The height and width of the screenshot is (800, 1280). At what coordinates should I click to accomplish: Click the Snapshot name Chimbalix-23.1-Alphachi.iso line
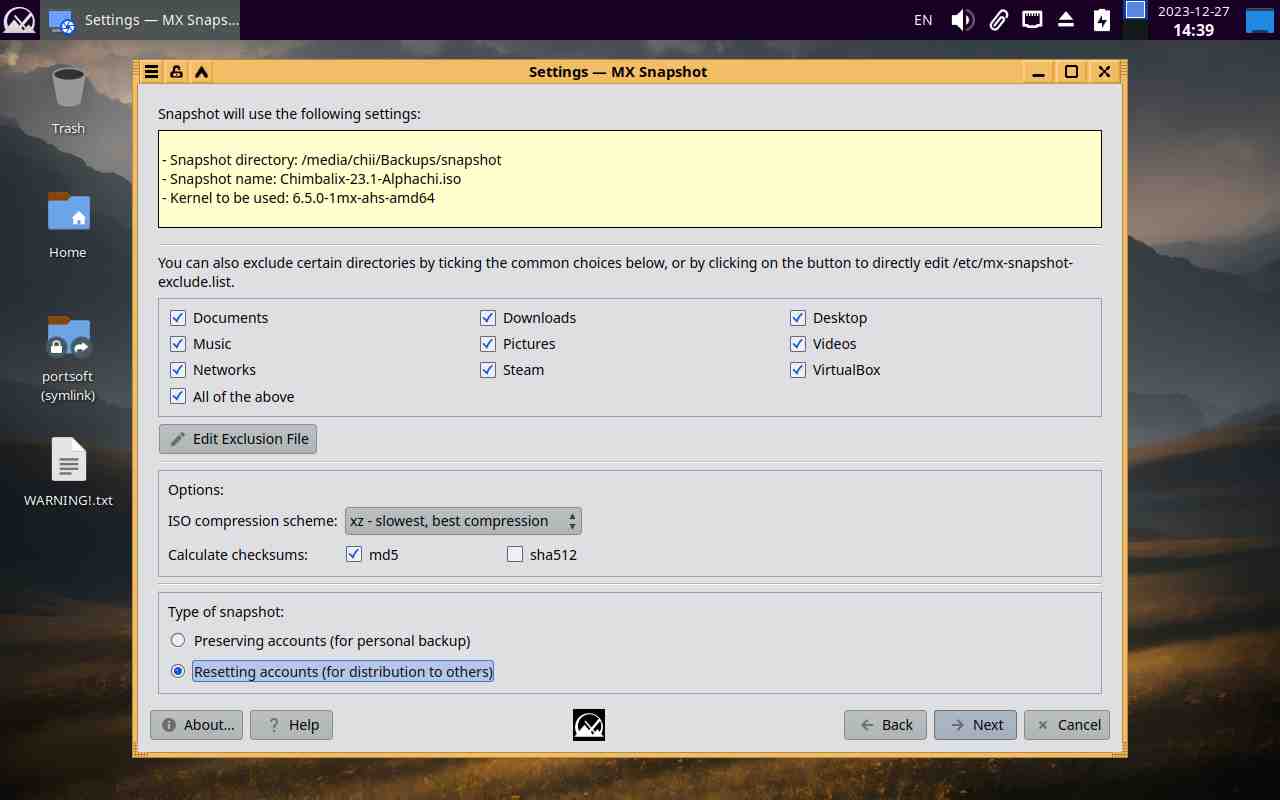coord(310,179)
